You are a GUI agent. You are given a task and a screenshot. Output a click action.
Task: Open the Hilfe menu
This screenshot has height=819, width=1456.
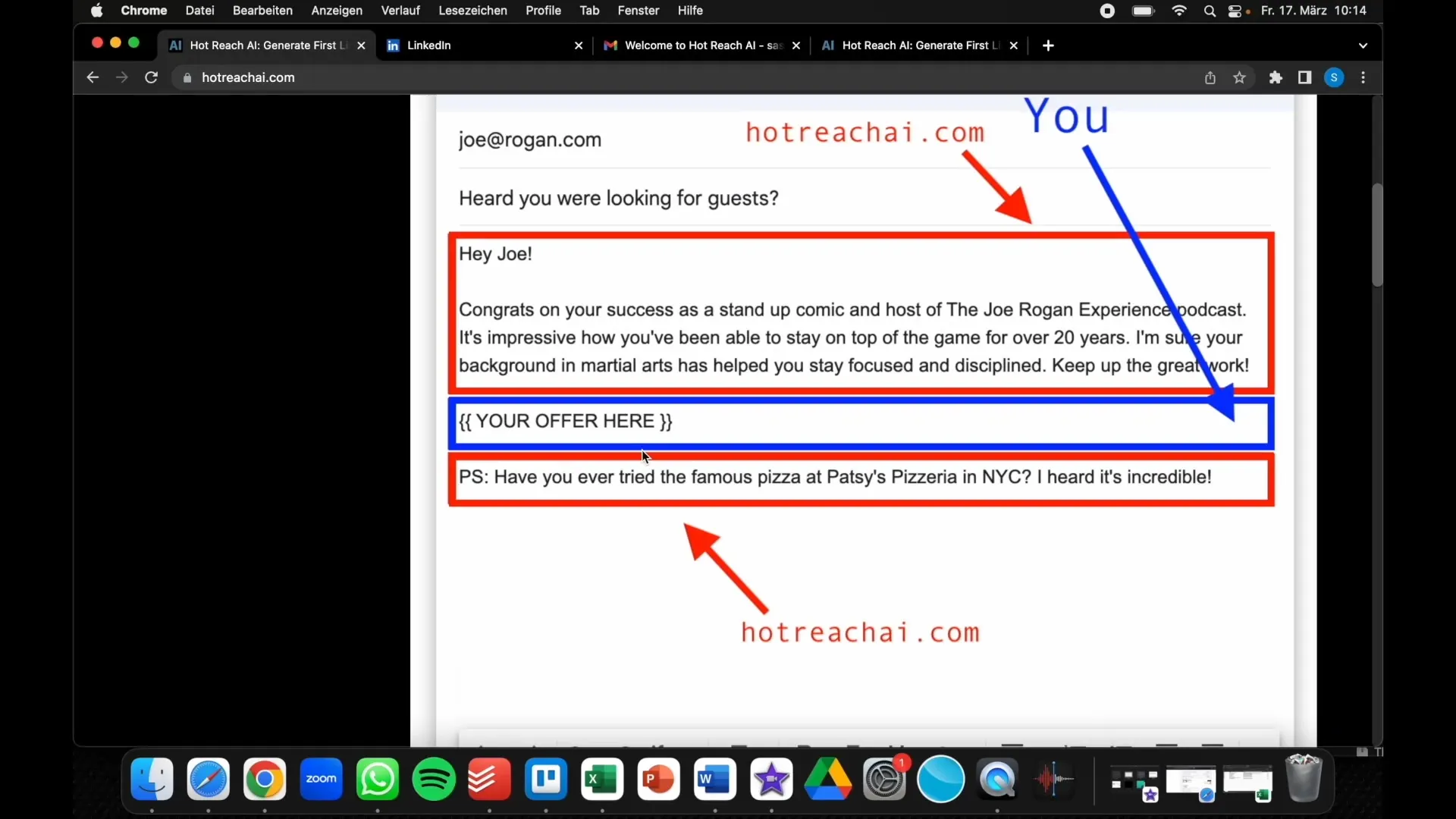690,11
